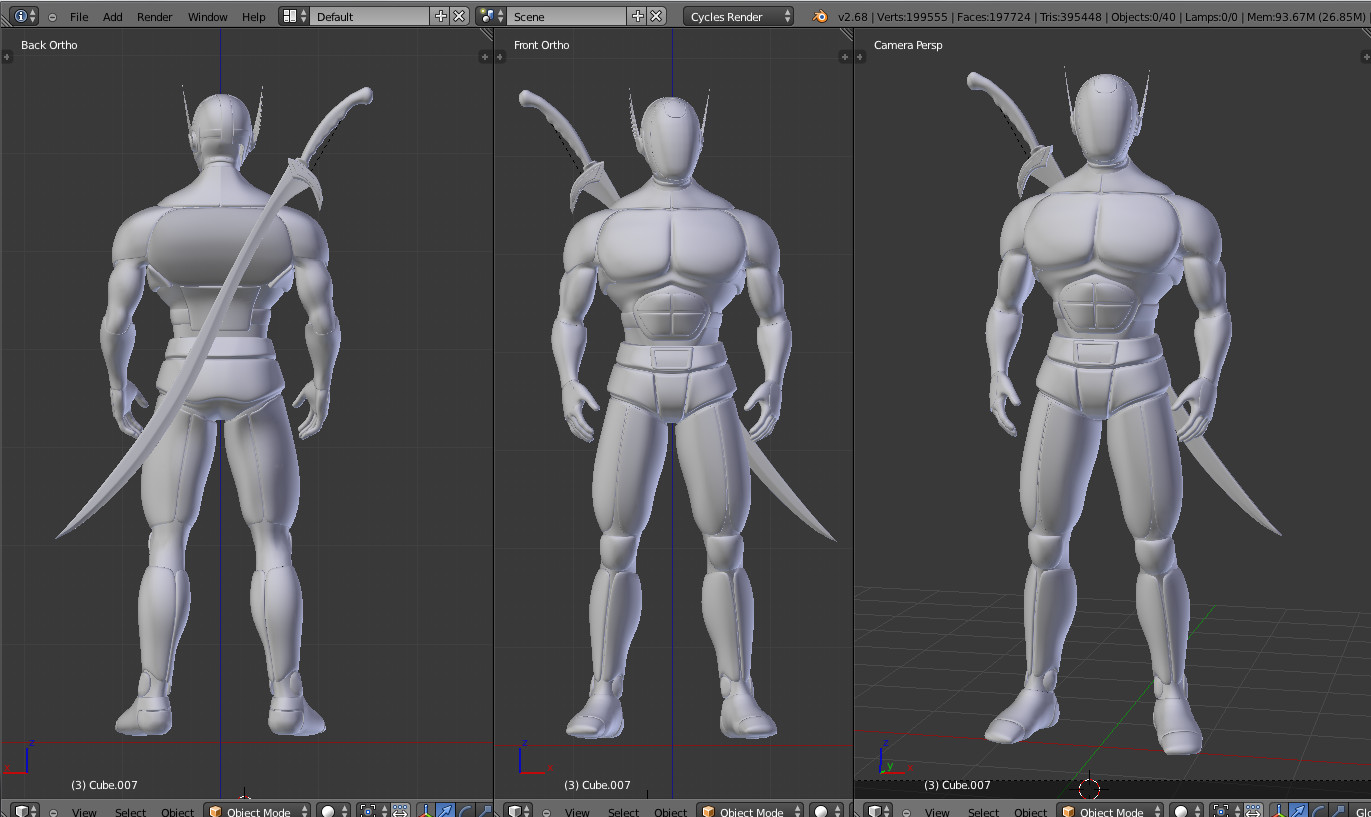Collapse Camera Persp viewport header menus
The width and height of the screenshot is (1371, 817).
tap(905, 812)
